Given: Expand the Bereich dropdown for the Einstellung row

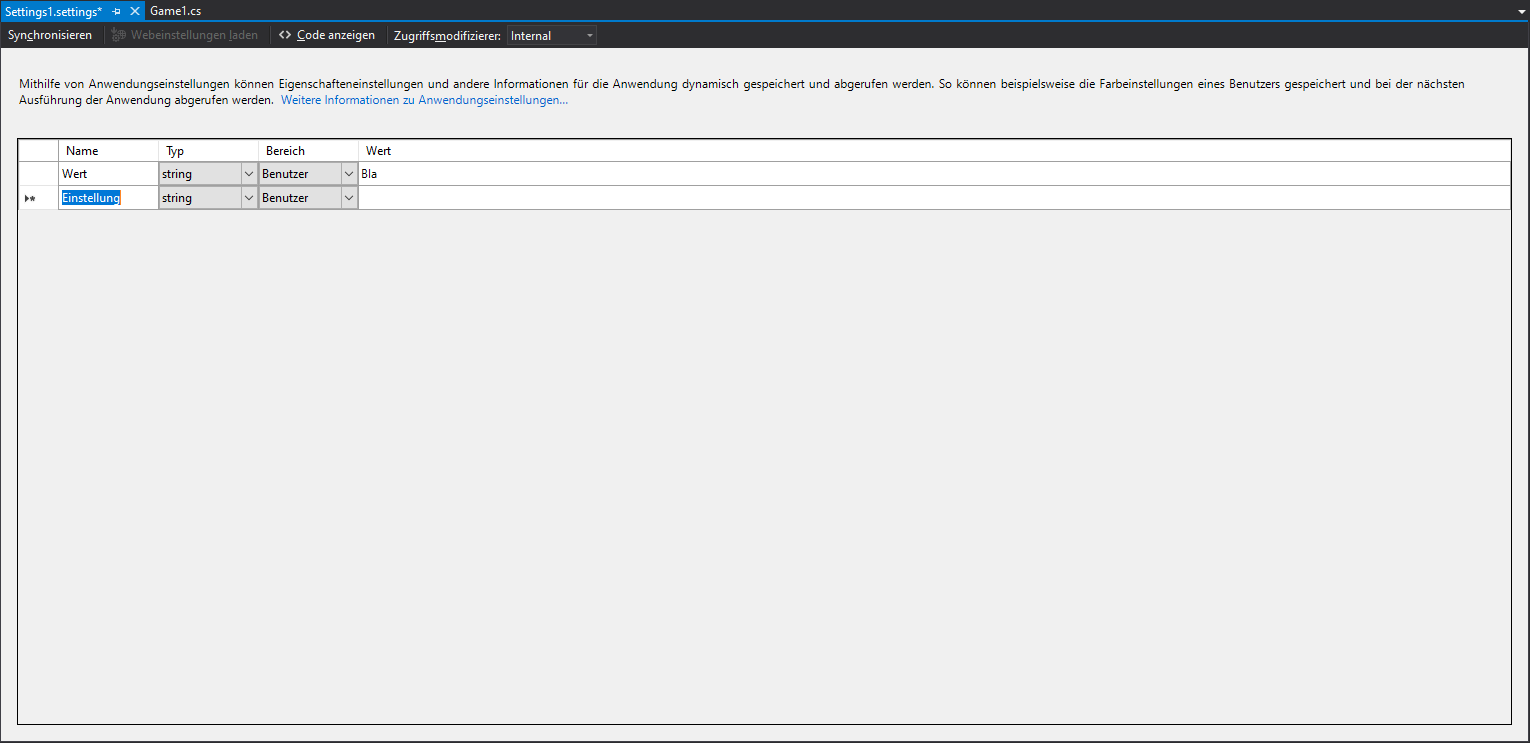Looking at the screenshot, I should pyautogui.click(x=348, y=198).
